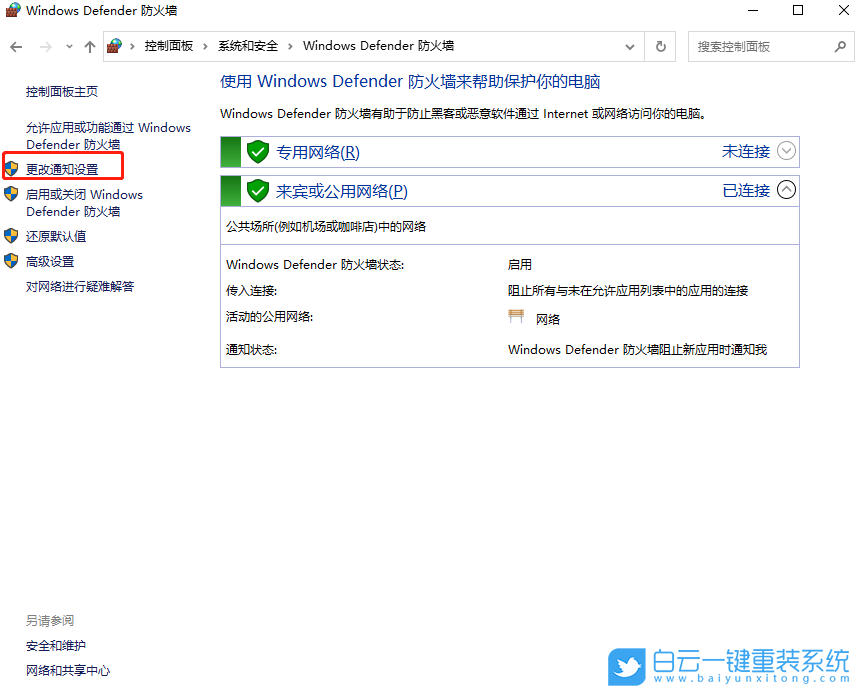Click the back navigation arrow

point(16,45)
